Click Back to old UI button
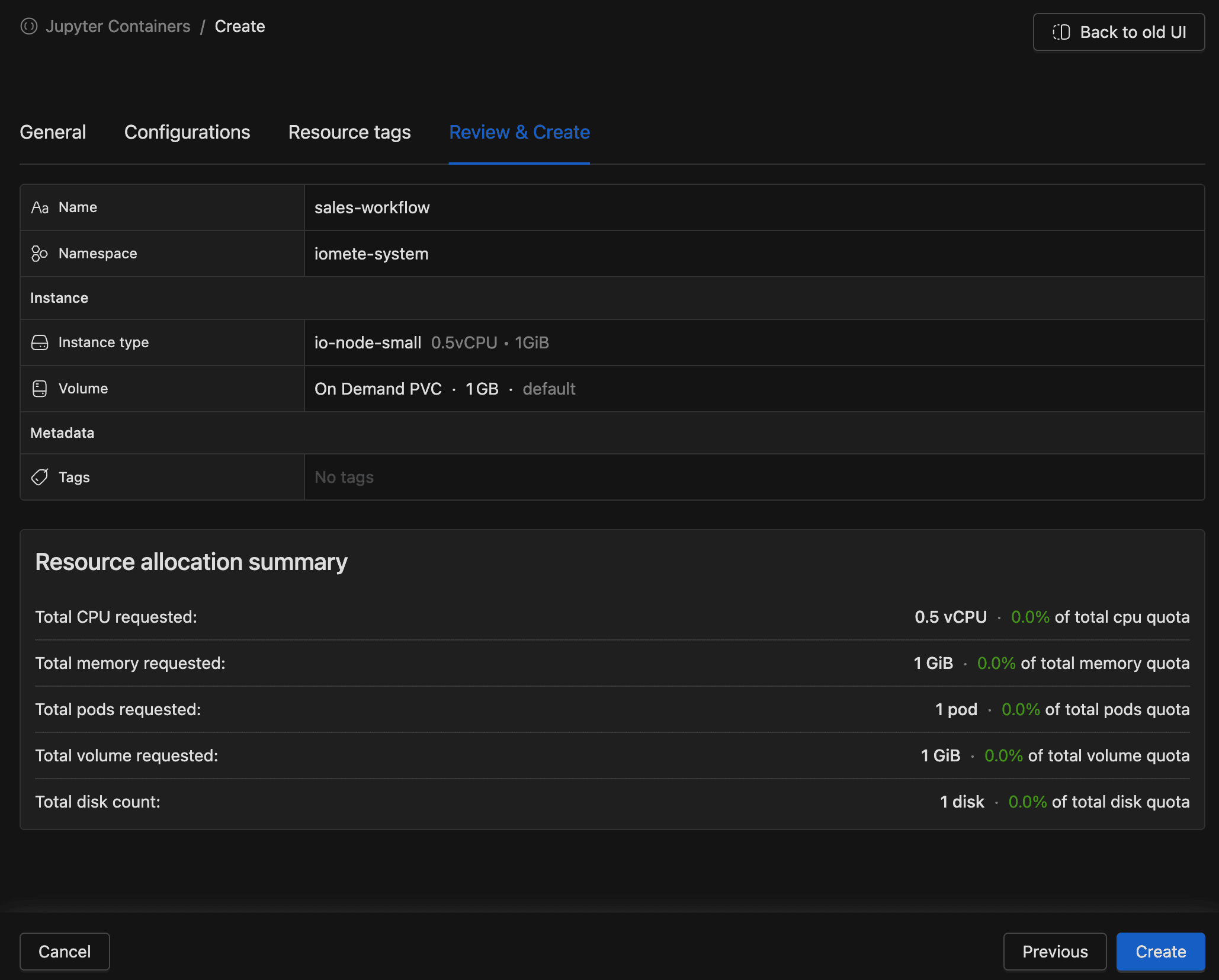1219x980 pixels. [1119, 32]
